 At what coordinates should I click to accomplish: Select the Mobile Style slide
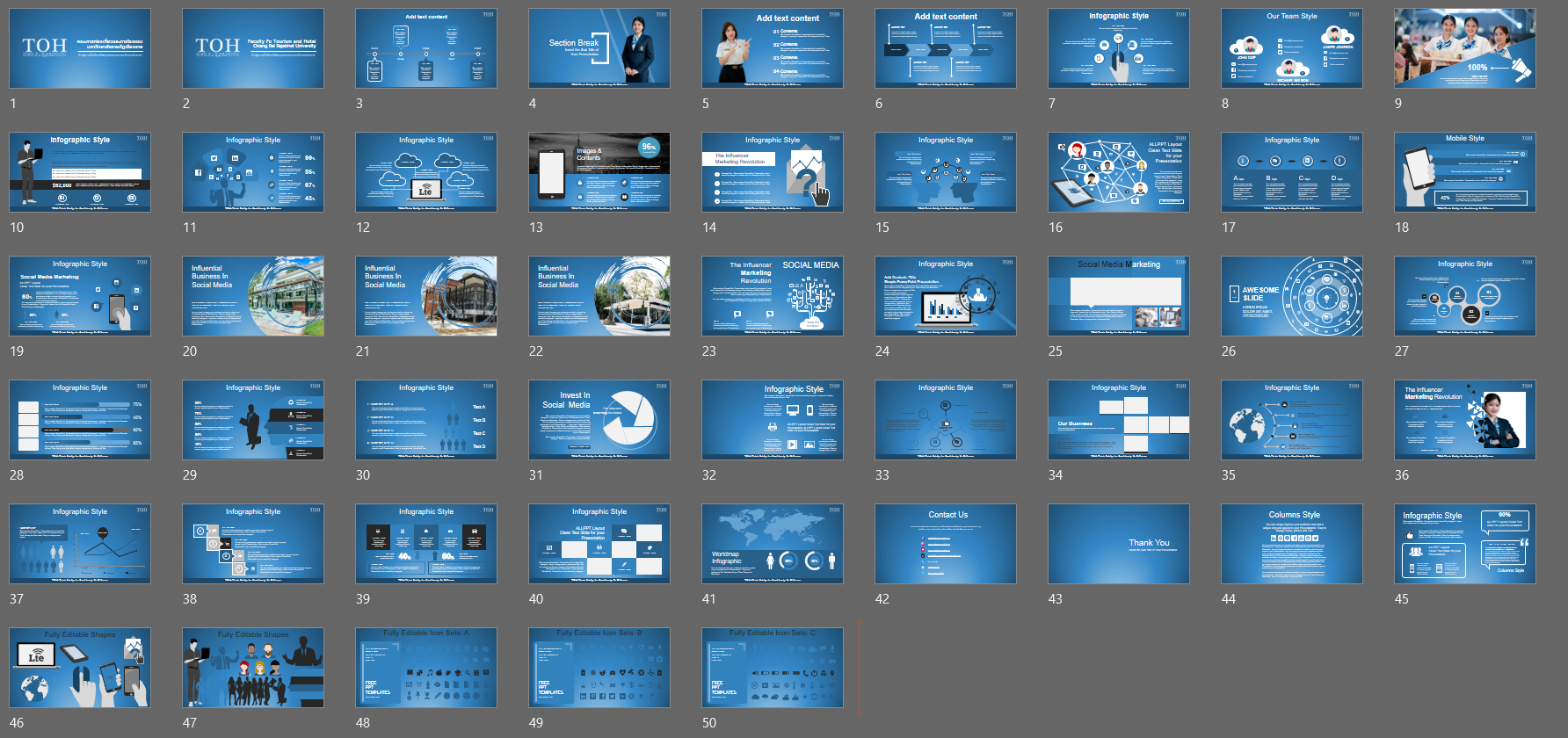pos(1465,172)
